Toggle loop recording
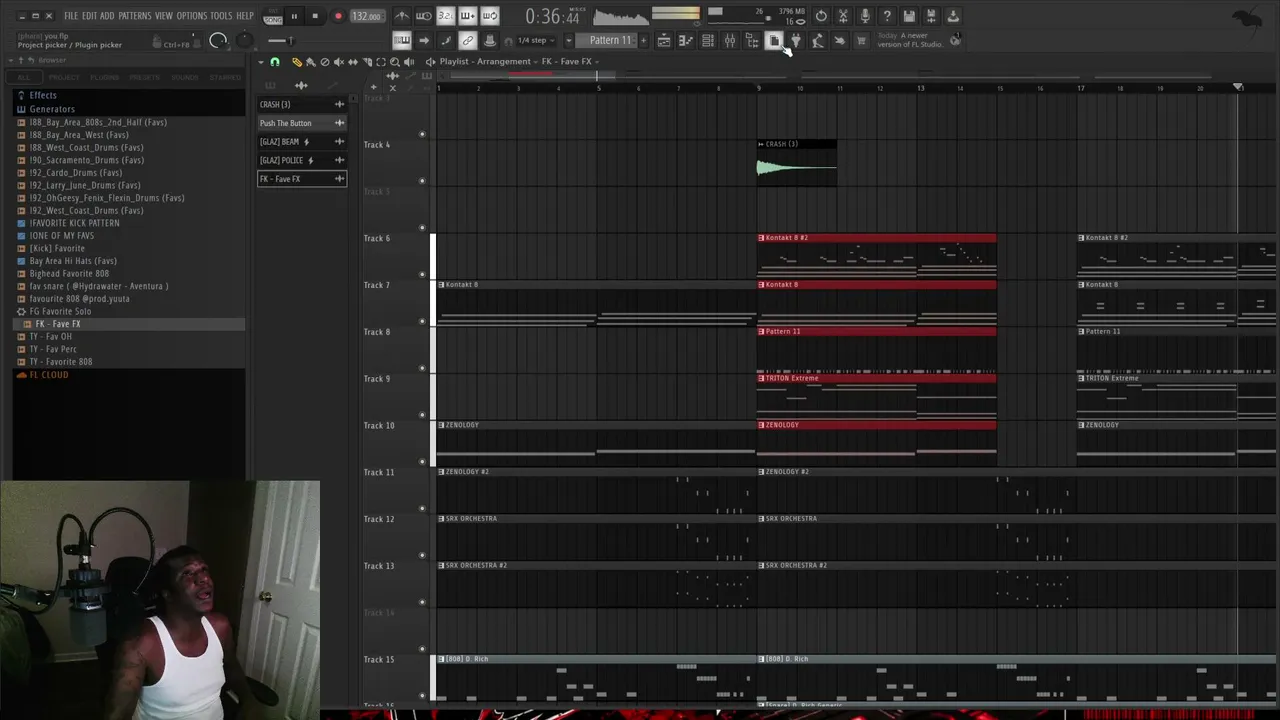 point(490,16)
